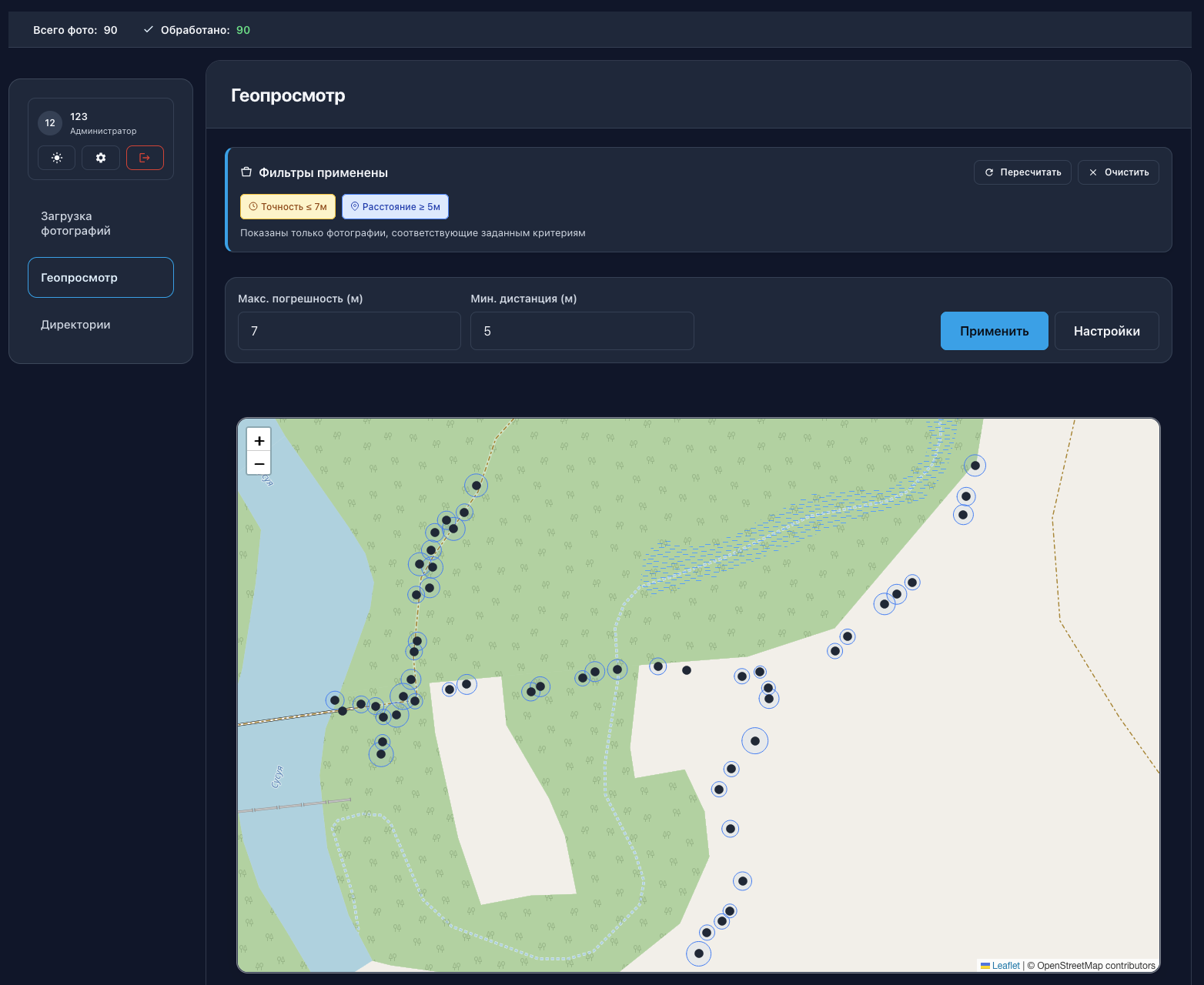Click the trash icon beside Фильтры применены
This screenshot has height=985, width=1204.
coord(246,172)
